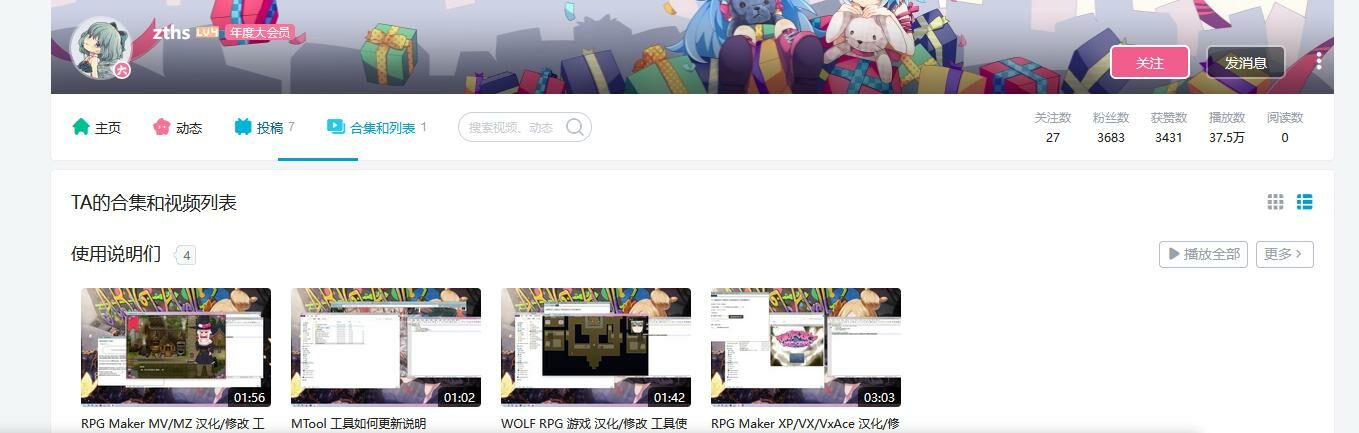This screenshot has height=433, width=1359.
Task: View the 粉丝数 followers count
Action: coord(1110,128)
